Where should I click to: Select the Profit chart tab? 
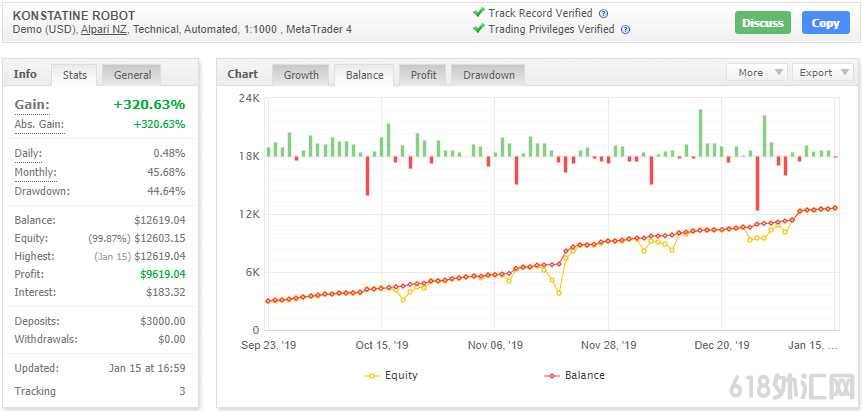pyautogui.click(x=423, y=75)
